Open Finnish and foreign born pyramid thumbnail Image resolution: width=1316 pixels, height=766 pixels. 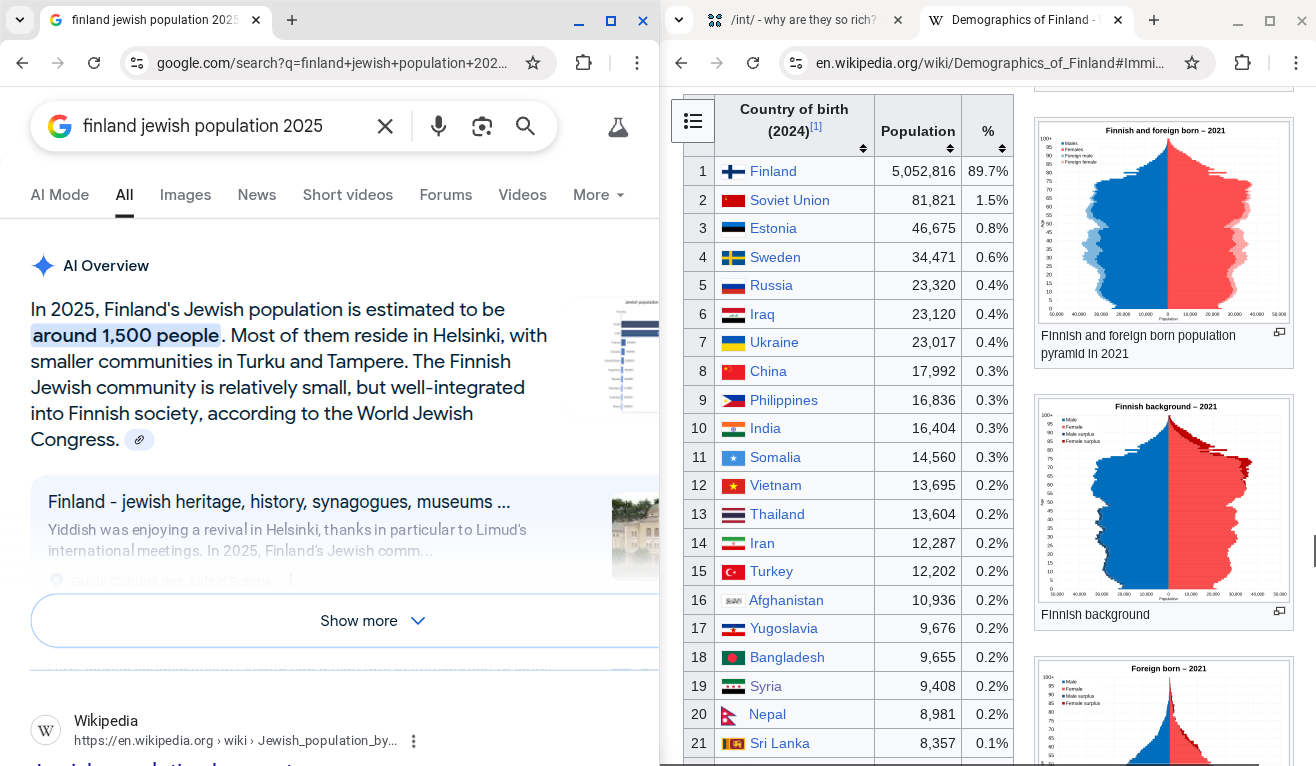tap(1164, 221)
